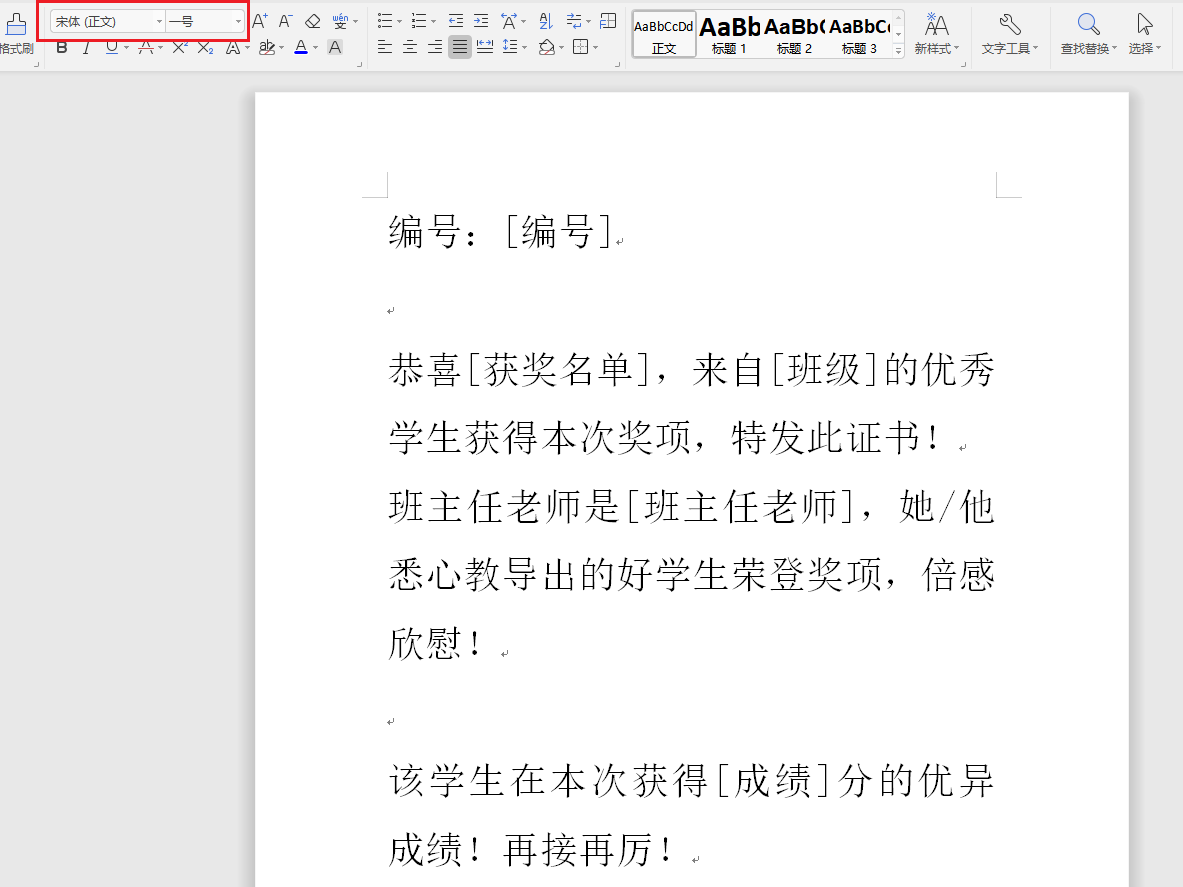Click the font color swatch

pyautogui.click(x=301, y=47)
